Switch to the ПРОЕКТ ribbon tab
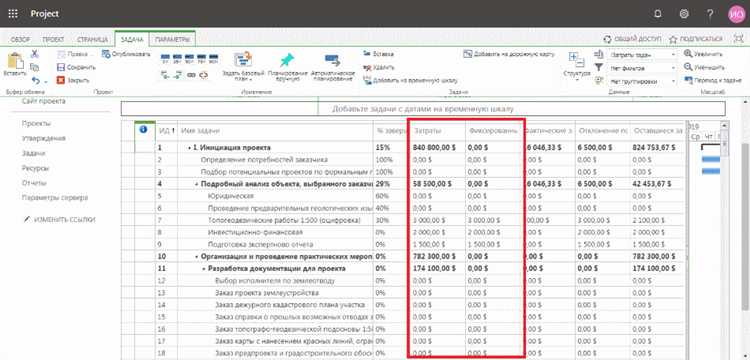The height and width of the screenshot is (360, 750). tap(53, 40)
